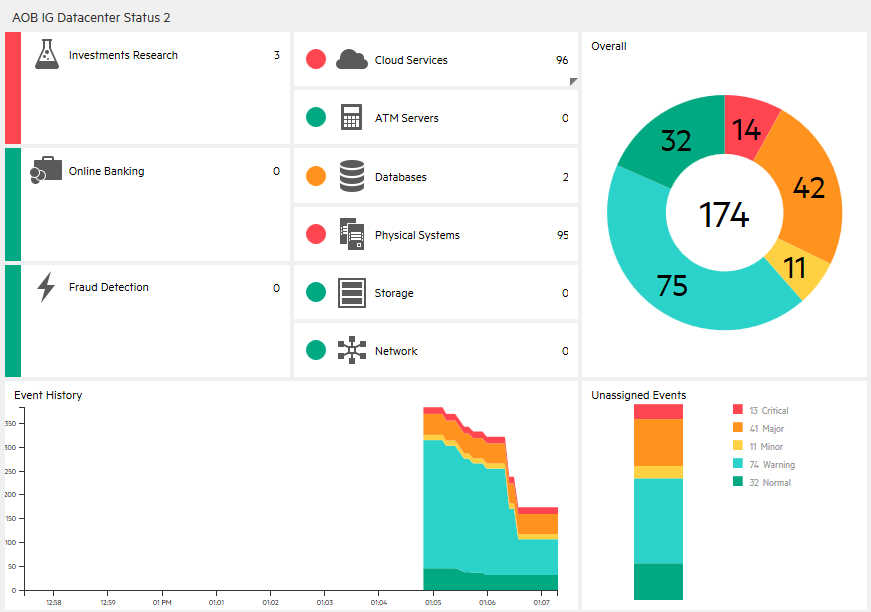Click the Overall panel title
The image size is (871, 612).
tap(609, 46)
